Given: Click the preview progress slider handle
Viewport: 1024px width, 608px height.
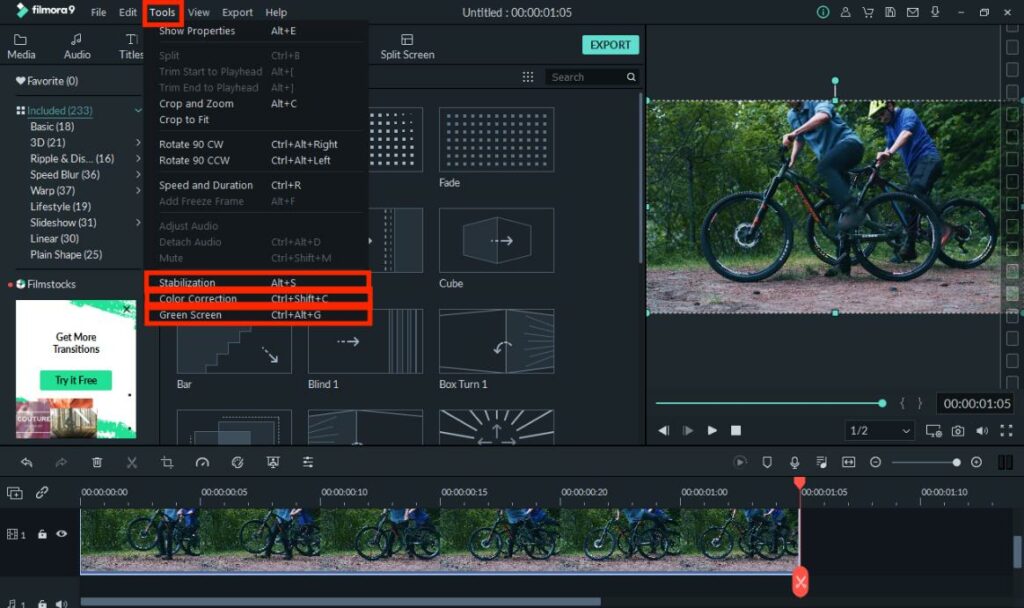Looking at the screenshot, I should (882, 404).
